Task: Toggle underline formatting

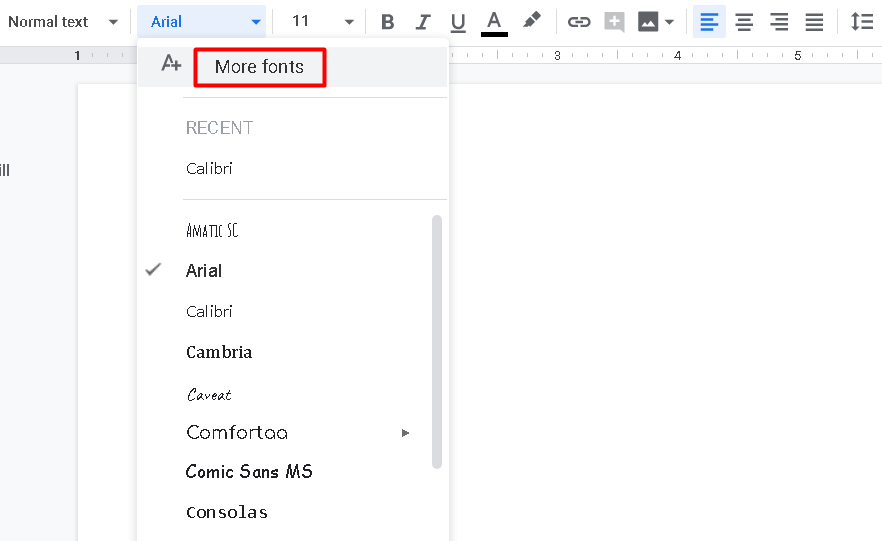Action: click(458, 22)
